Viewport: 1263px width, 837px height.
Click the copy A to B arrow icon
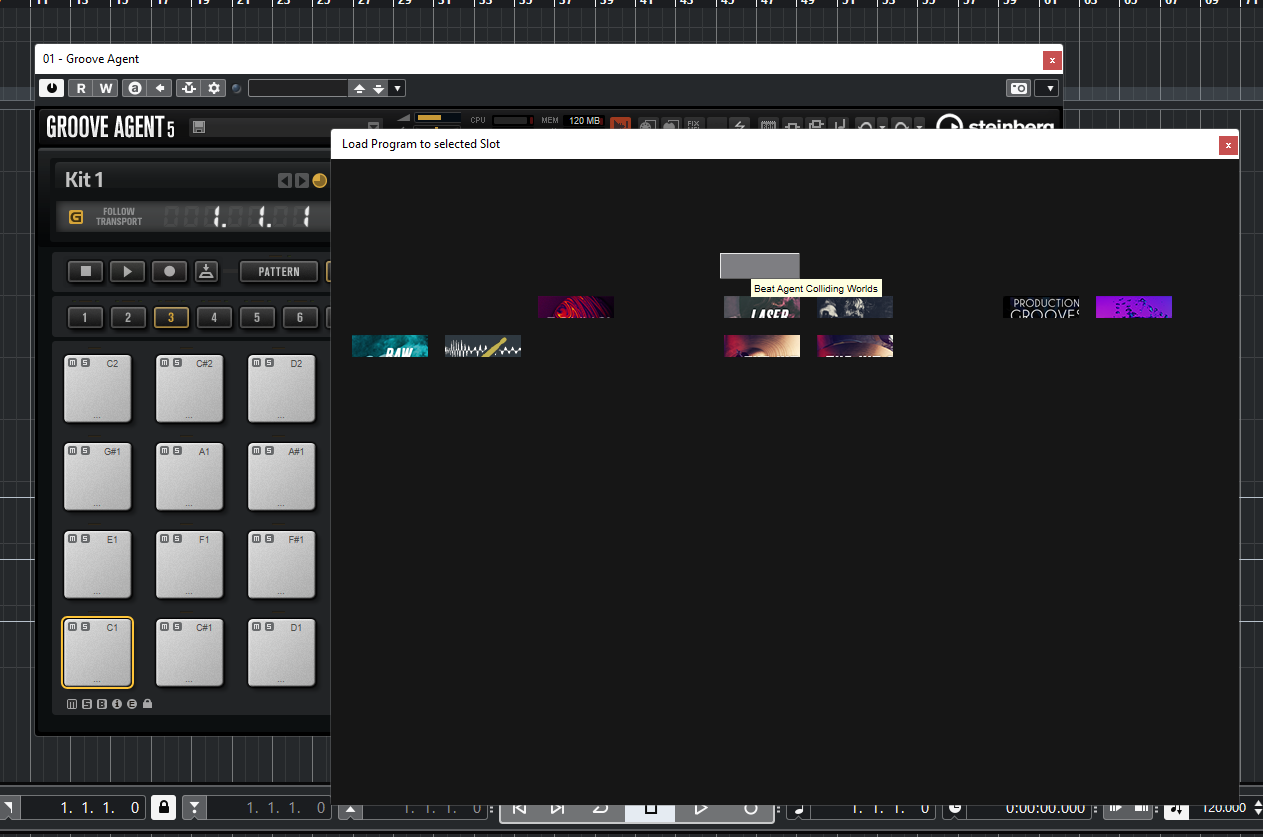pyautogui.click(x=160, y=88)
